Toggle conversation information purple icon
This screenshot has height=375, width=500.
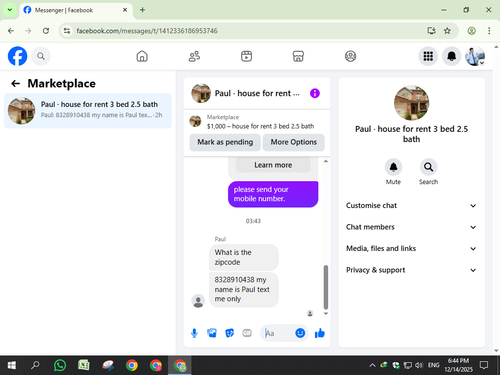coord(315,93)
